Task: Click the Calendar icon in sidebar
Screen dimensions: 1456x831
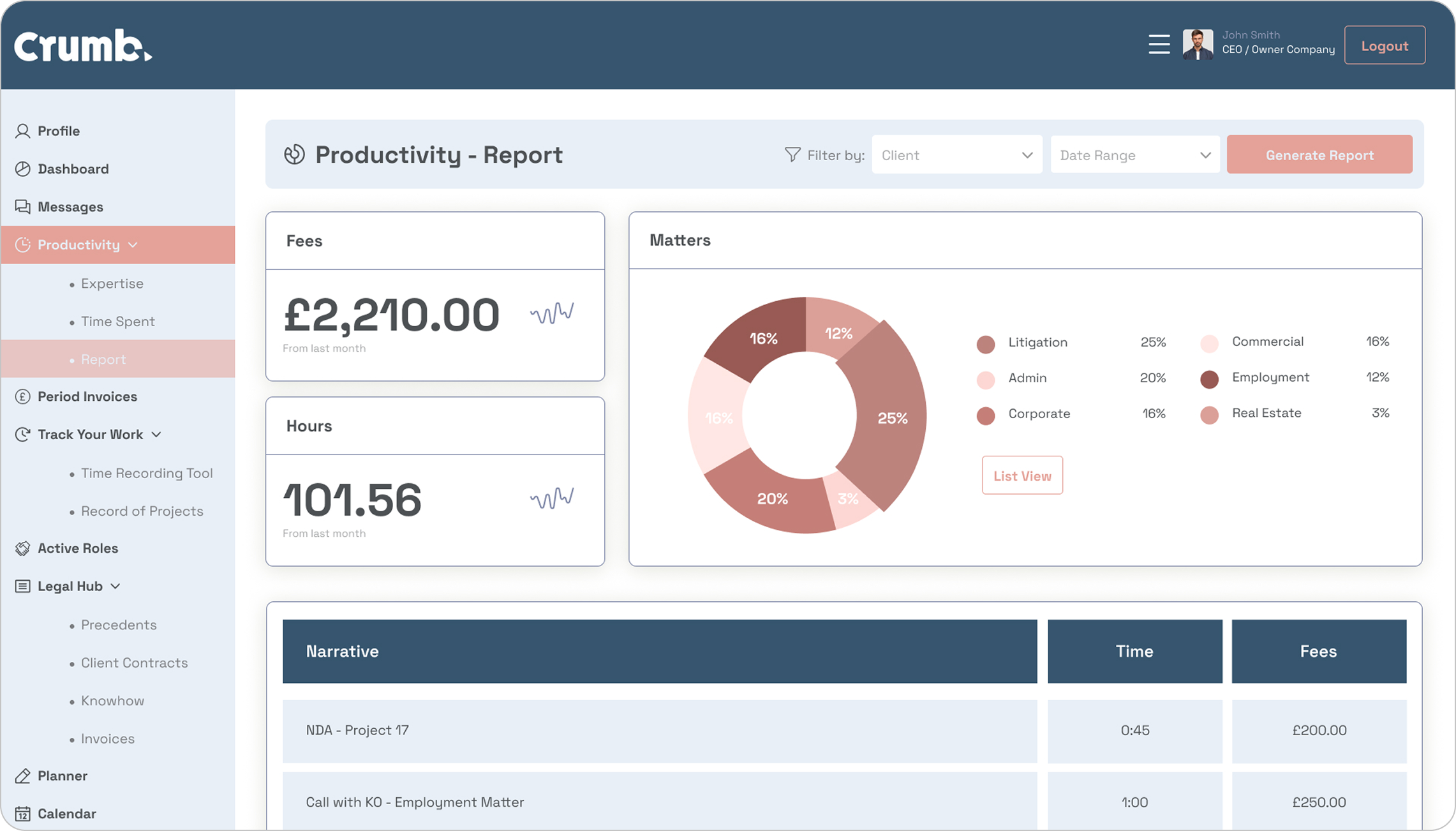Action: click(23, 814)
